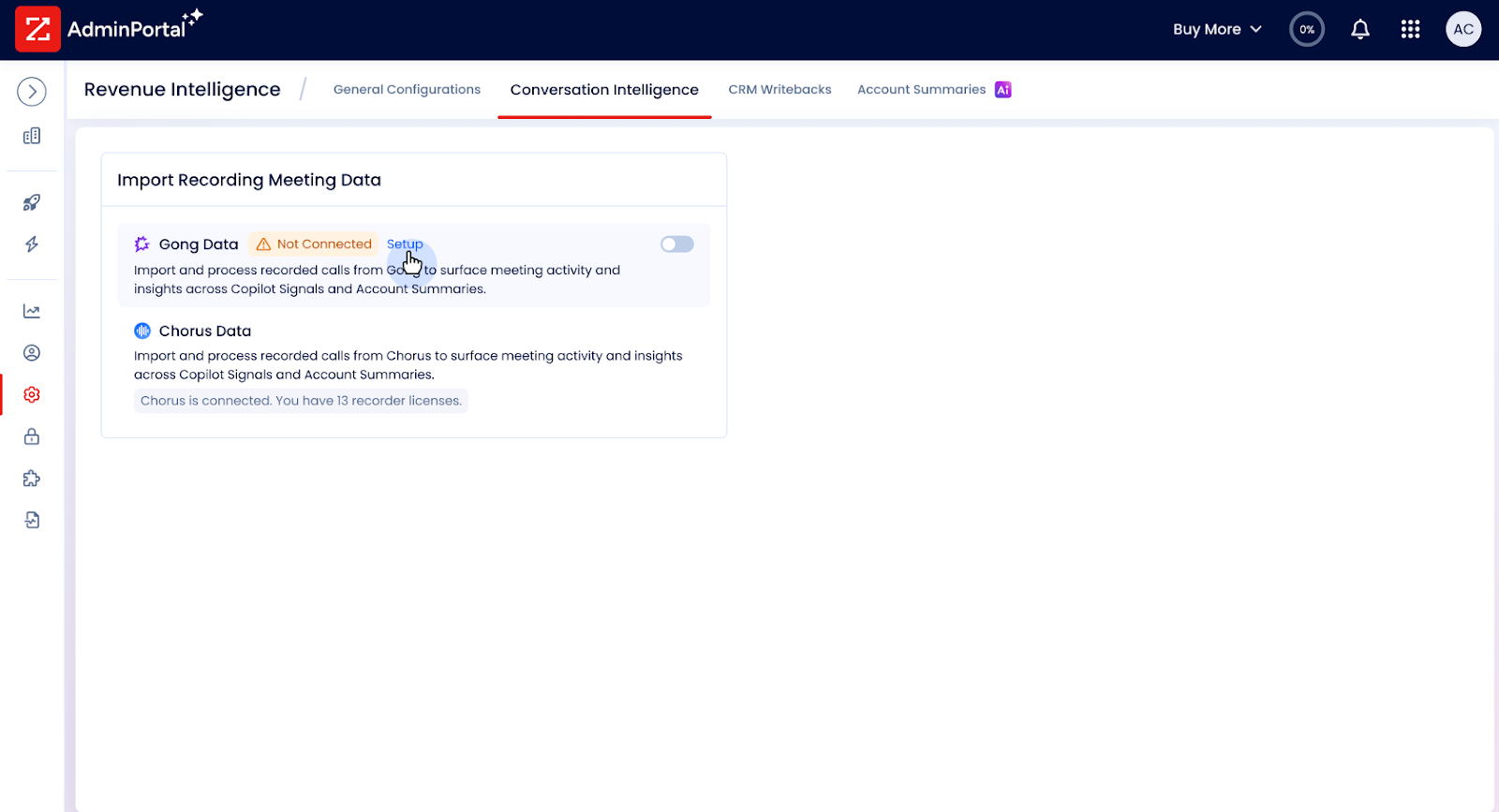Switch to CRM Writebacks tab

tap(779, 90)
